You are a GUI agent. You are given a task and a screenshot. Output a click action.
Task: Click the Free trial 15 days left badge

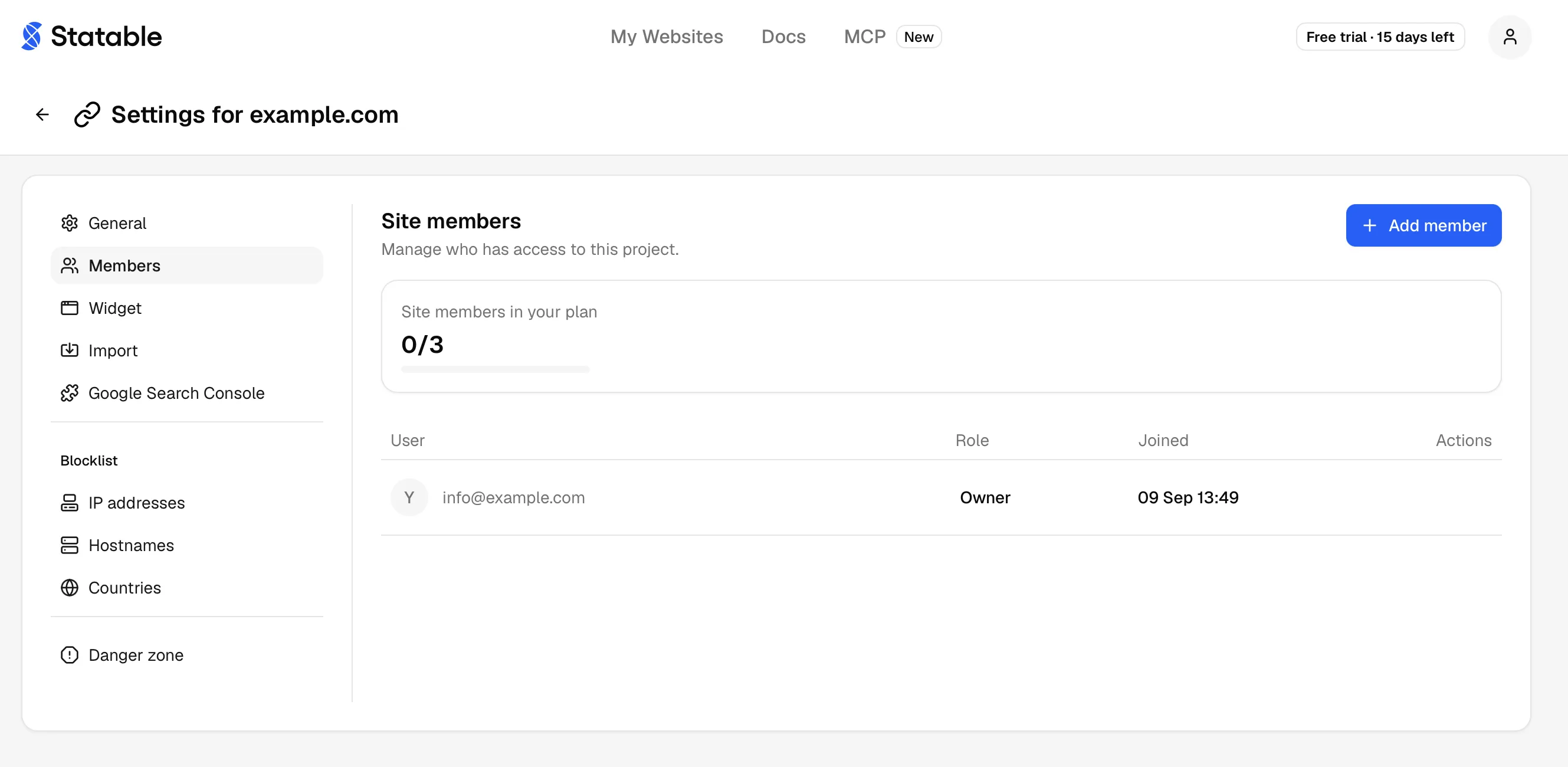[x=1380, y=37]
